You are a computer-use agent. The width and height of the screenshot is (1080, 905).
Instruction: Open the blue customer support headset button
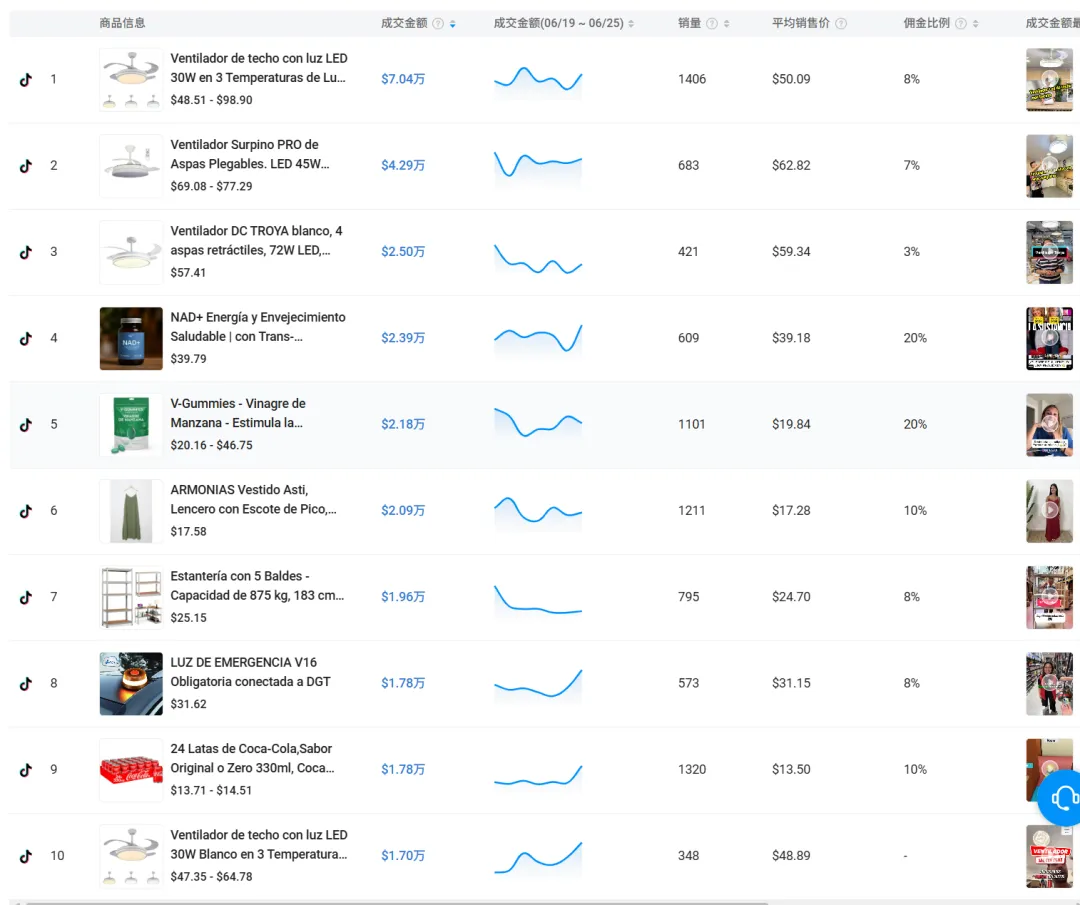(x=1062, y=797)
